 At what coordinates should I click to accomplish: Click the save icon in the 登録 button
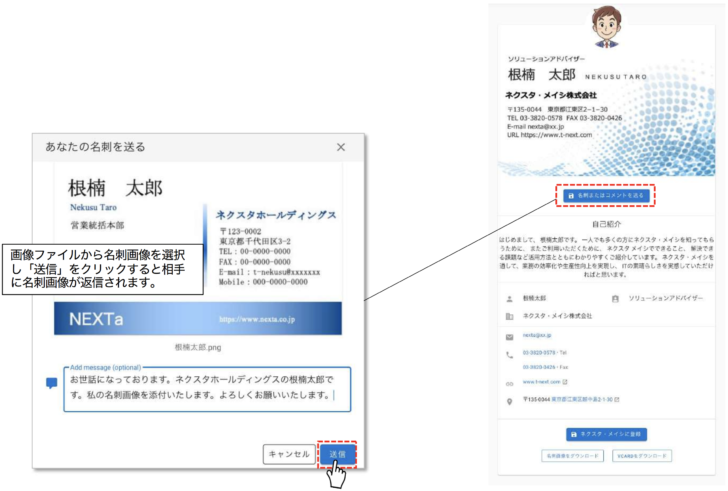(x=574, y=434)
